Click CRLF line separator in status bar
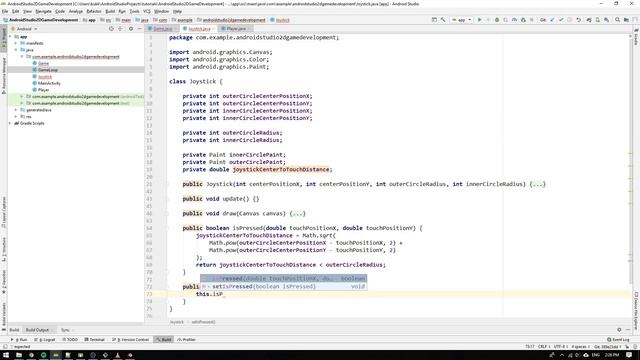 point(543,347)
